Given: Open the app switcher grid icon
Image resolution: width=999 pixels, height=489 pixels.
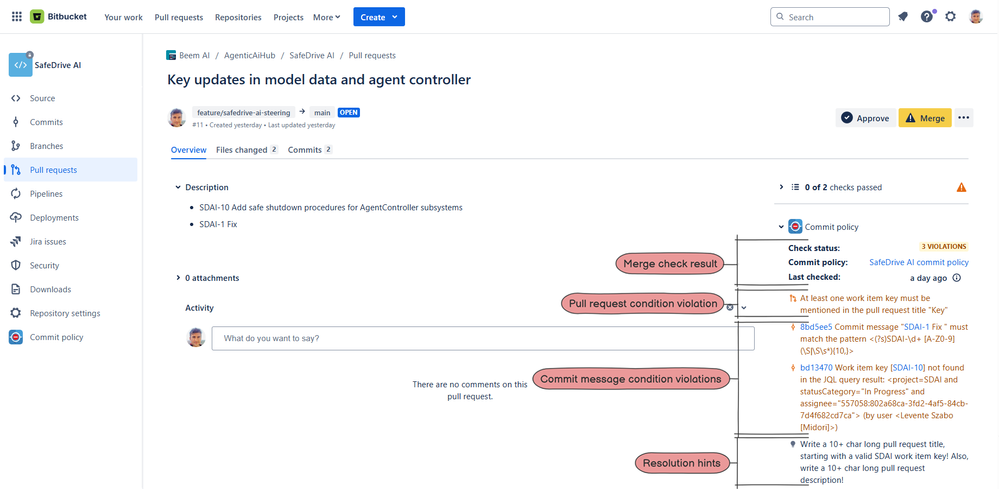Looking at the screenshot, I should click(17, 17).
